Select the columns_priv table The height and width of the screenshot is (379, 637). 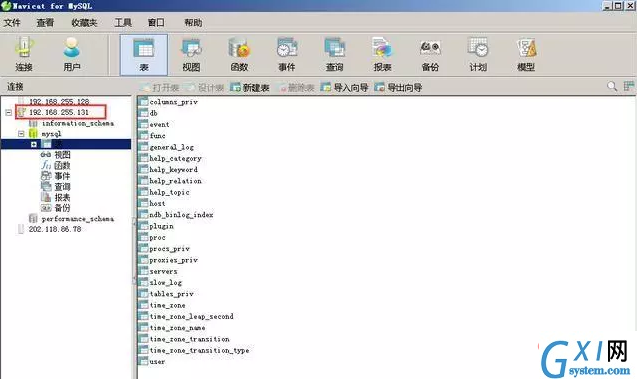pos(173,102)
